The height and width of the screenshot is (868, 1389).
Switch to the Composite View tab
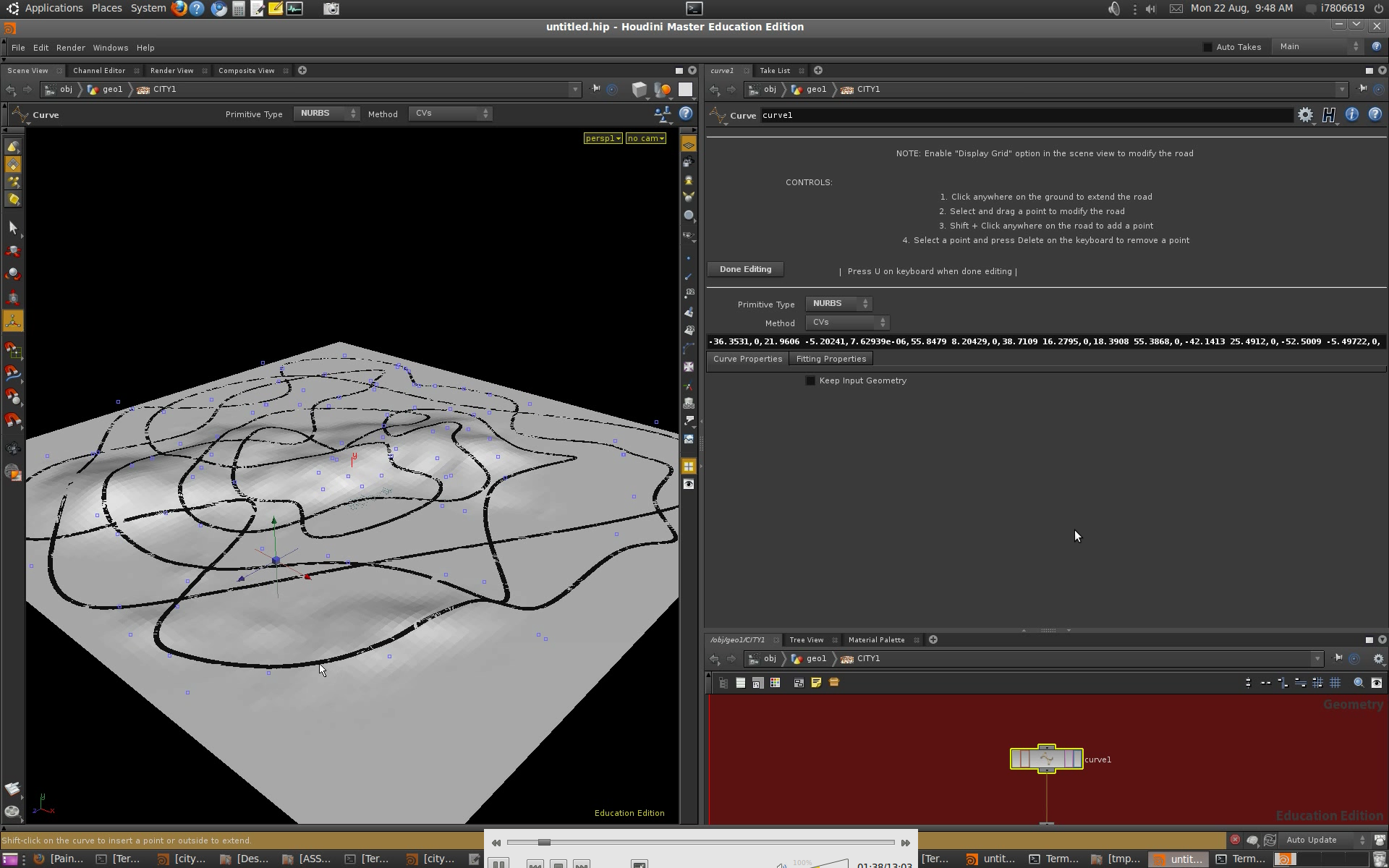coord(247,71)
